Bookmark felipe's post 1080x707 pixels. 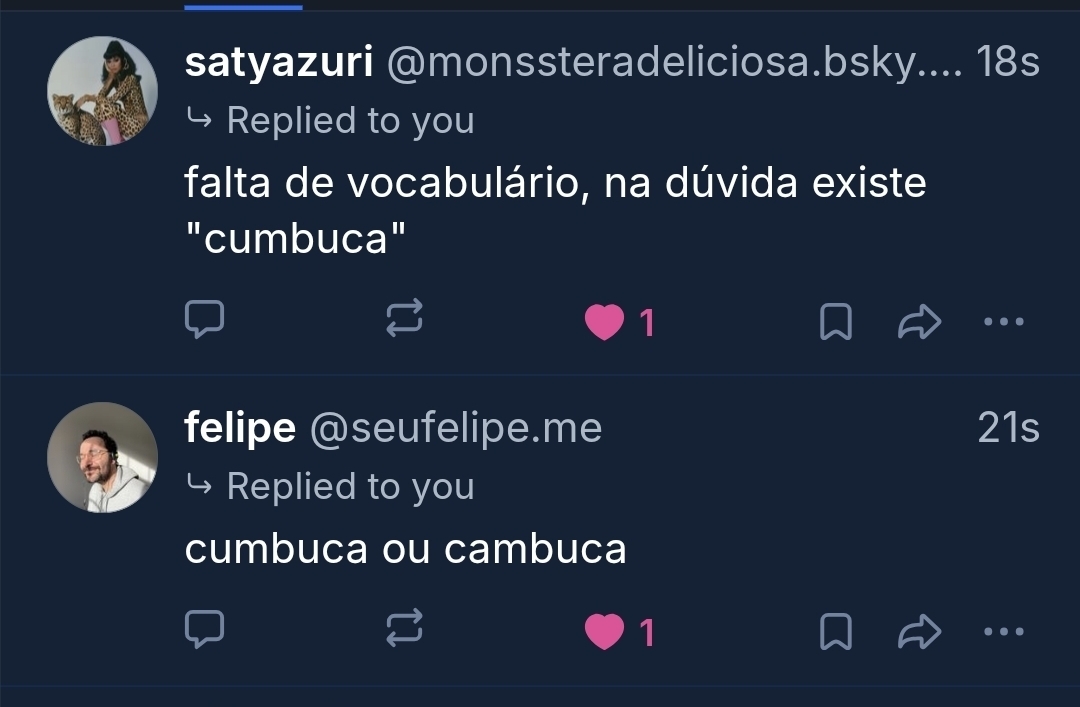pos(836,632)
